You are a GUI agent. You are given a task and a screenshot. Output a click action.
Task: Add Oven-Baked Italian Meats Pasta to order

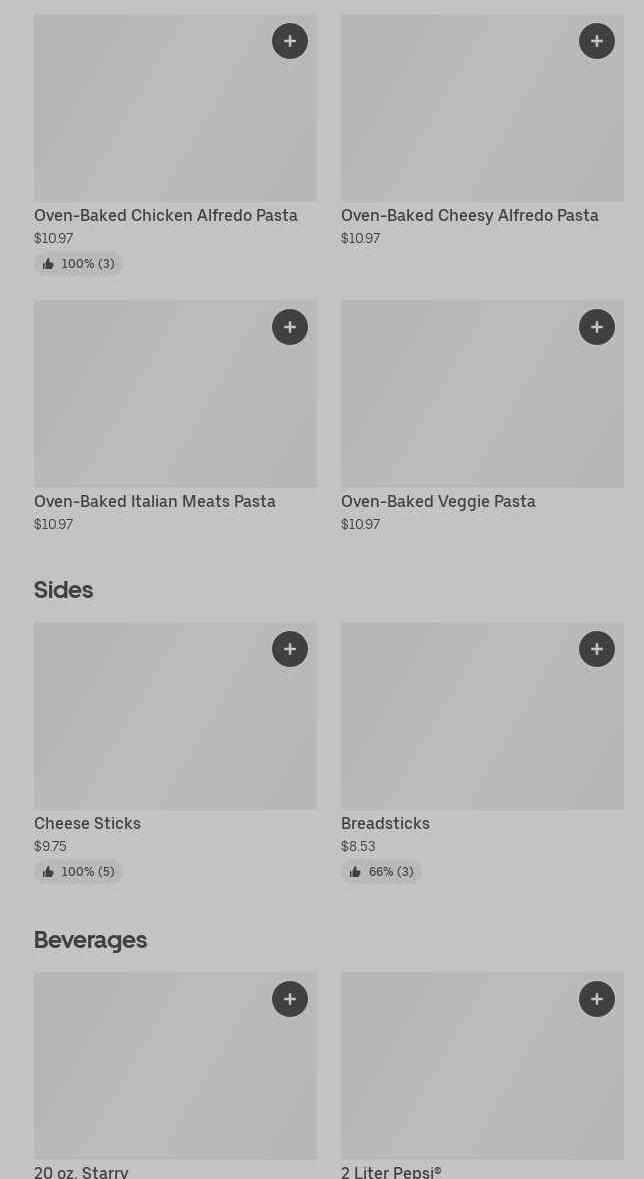click(x=290, y=327)
